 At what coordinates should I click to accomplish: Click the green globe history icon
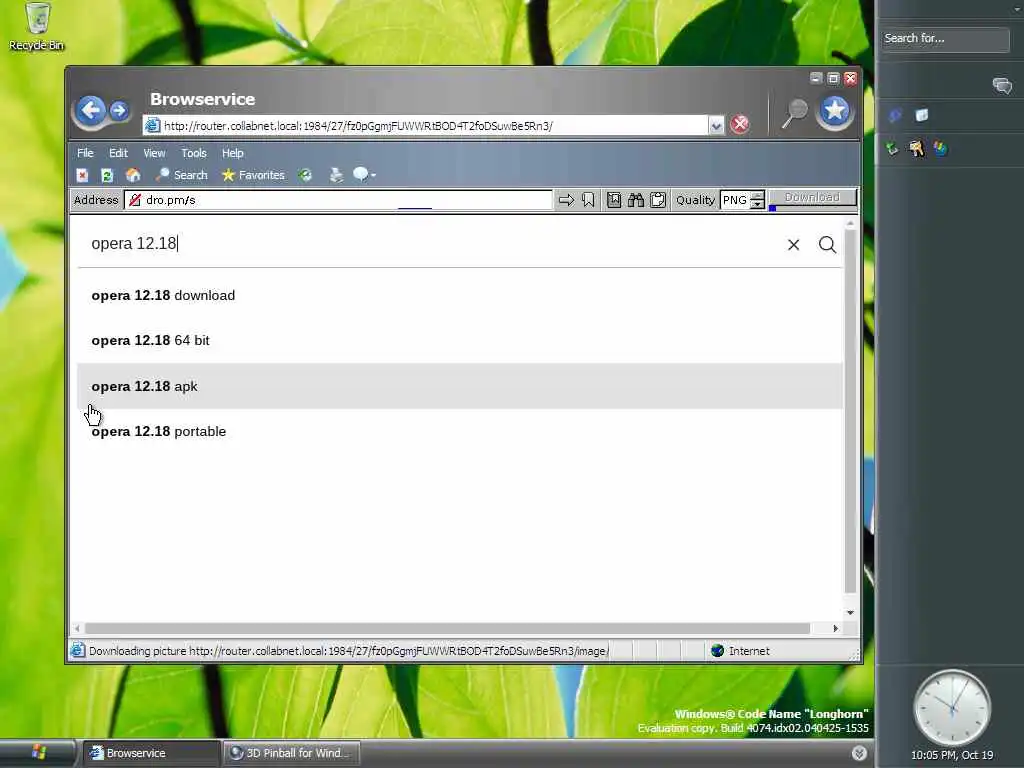click(x=305, y=175)
